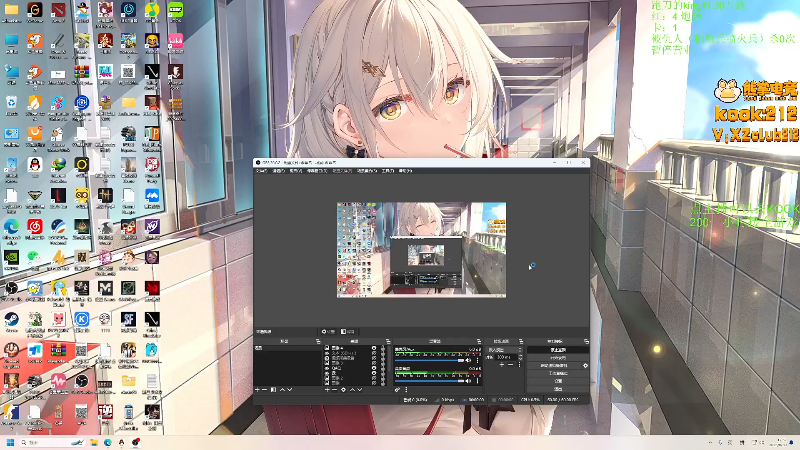The width and height of the screenshot is (800, 450).
Task: Open the audio mixer three-dot menu at bottom
Action: pyautogui.click(x=406, y=390)
